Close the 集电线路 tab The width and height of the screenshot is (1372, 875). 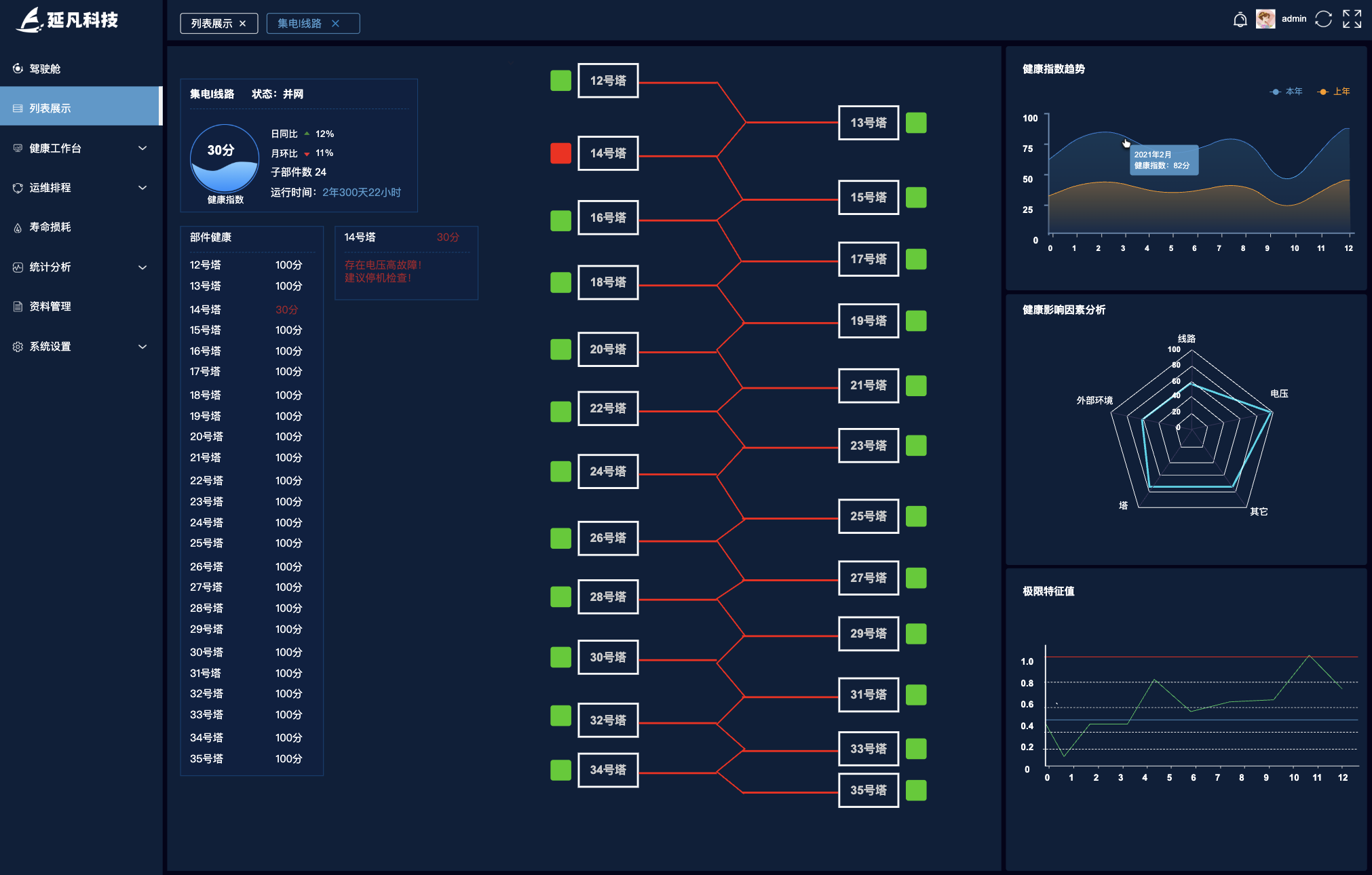click(x=335, y=24)
